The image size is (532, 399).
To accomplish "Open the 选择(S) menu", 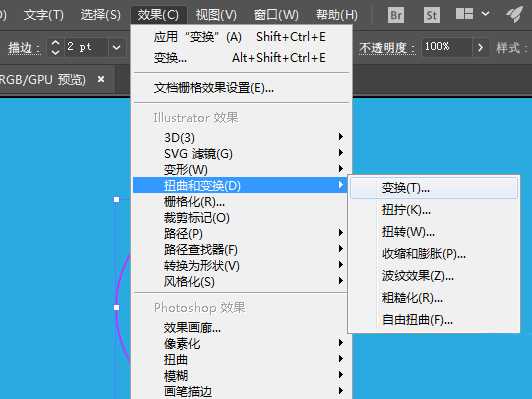I will (101, 15).
